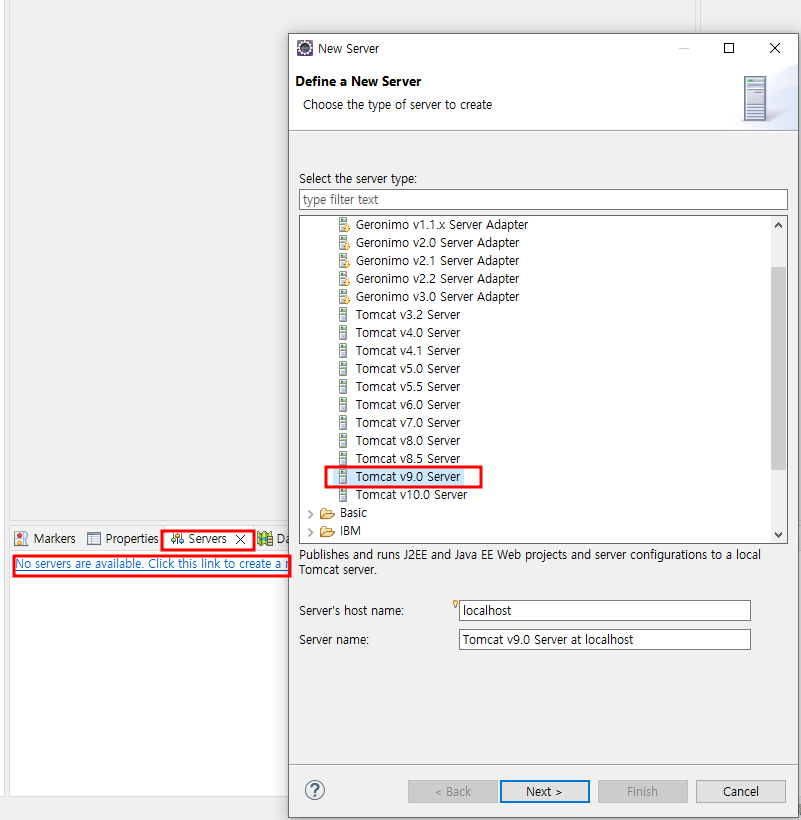This screenshot has width=801, height=820.
Task: Click the Eclipse icon in New Server title bar
Action: click(305, 48)
